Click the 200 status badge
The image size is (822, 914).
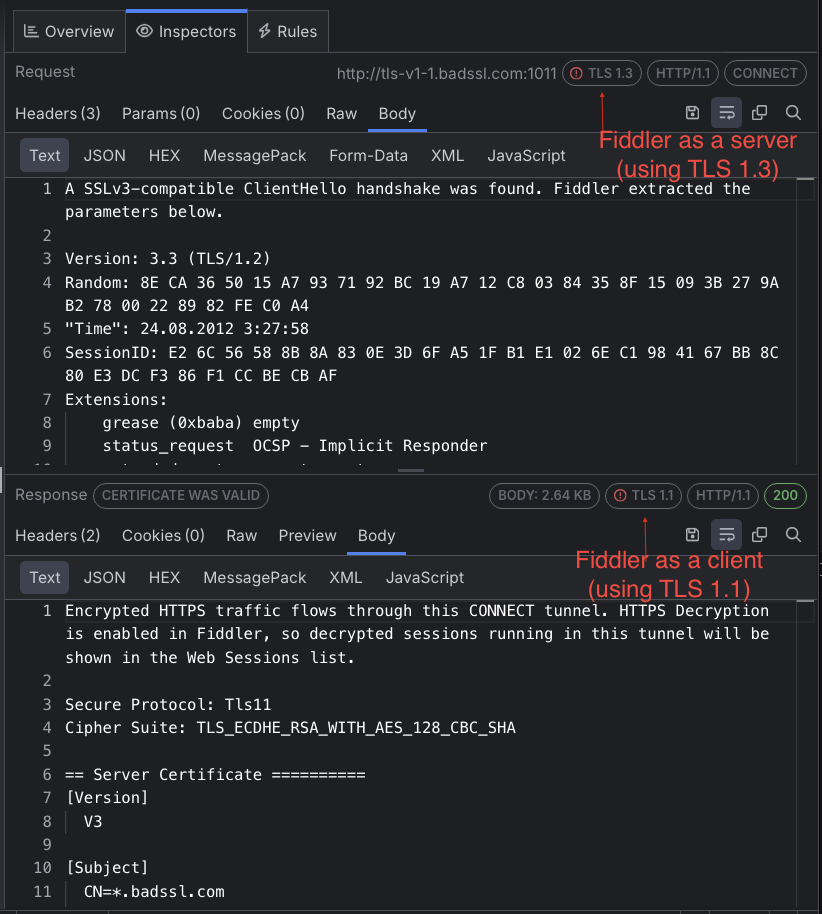785,495
